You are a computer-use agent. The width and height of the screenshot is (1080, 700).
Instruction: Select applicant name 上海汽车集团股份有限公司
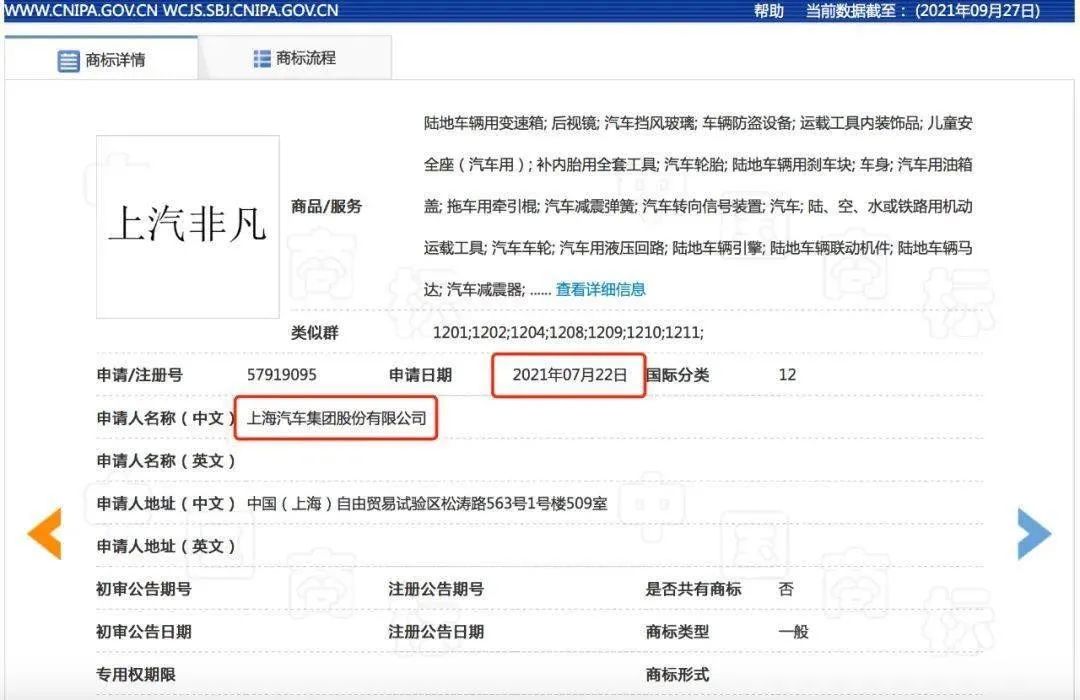(x=337, y=418)
